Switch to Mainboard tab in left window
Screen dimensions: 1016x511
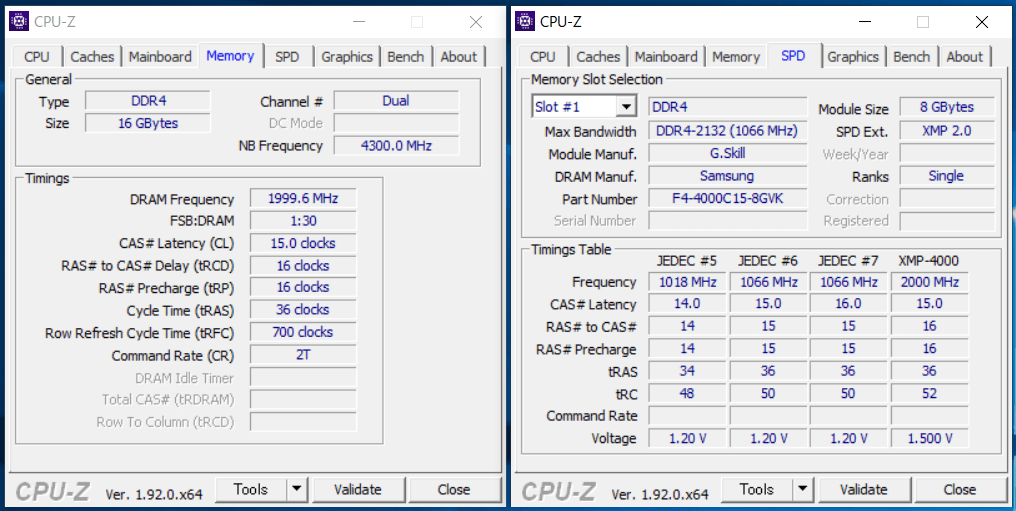click(160, 57)
